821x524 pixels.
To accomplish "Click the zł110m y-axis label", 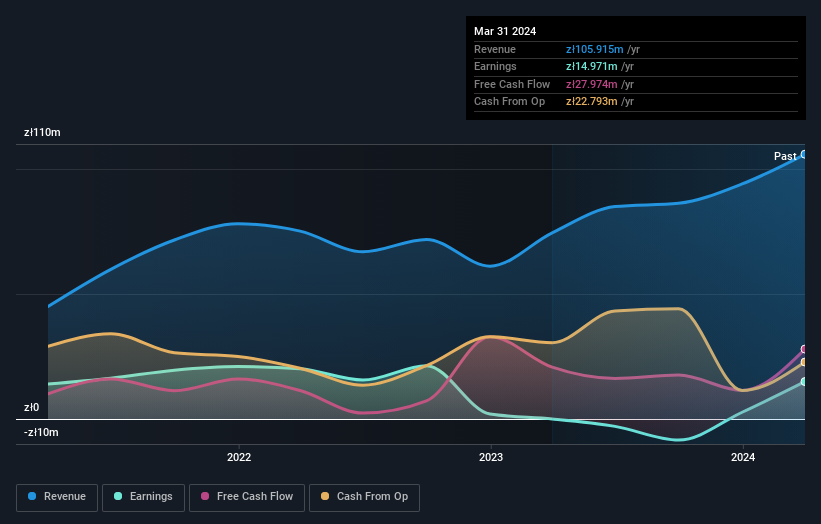I will point(42,132).
